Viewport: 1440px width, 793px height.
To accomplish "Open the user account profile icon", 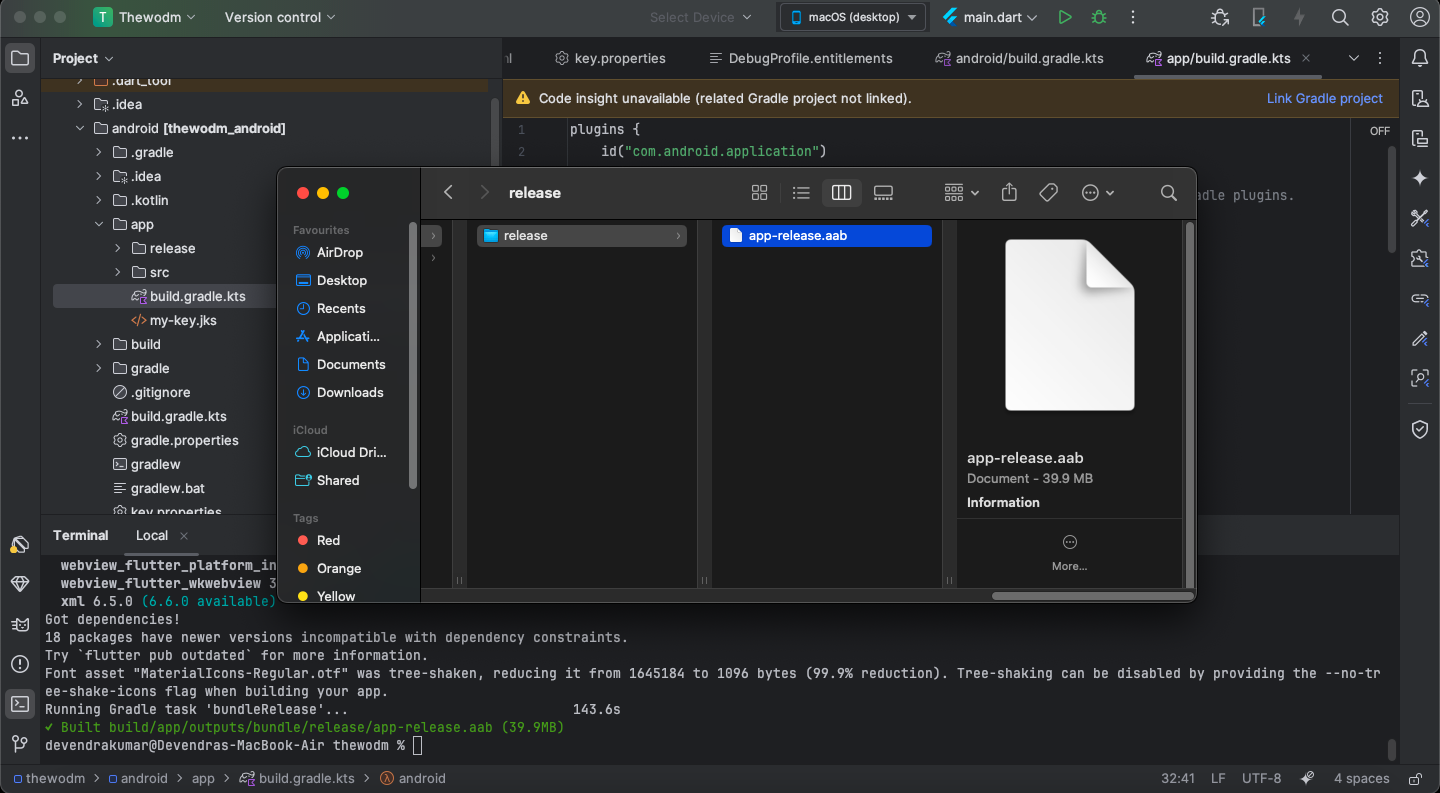I will click(x=1419, y=17).
